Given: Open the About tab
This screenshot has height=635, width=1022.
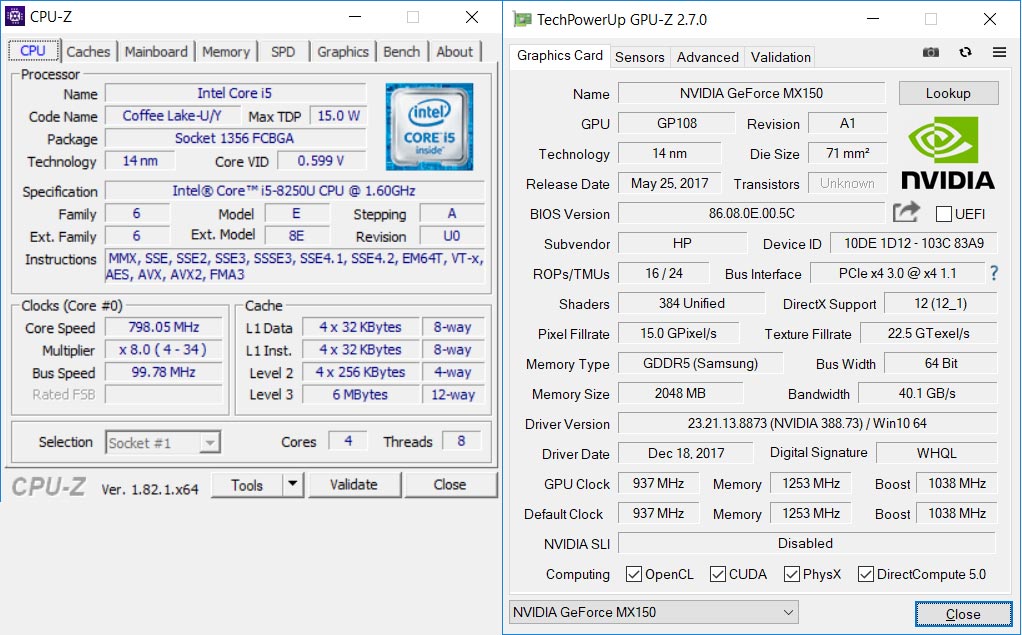Looking at the screenshot, I should (454, 52).
